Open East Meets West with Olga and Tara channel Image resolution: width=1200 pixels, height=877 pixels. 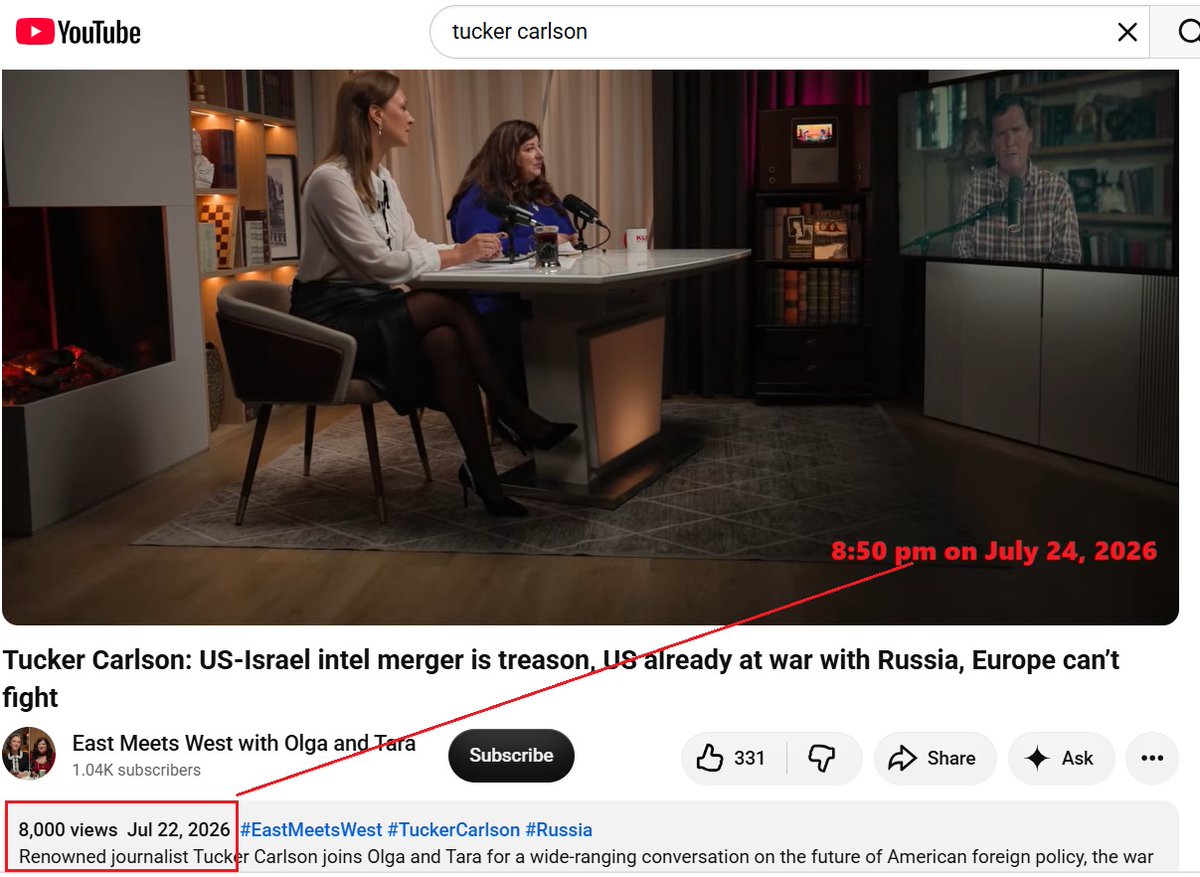243,743
